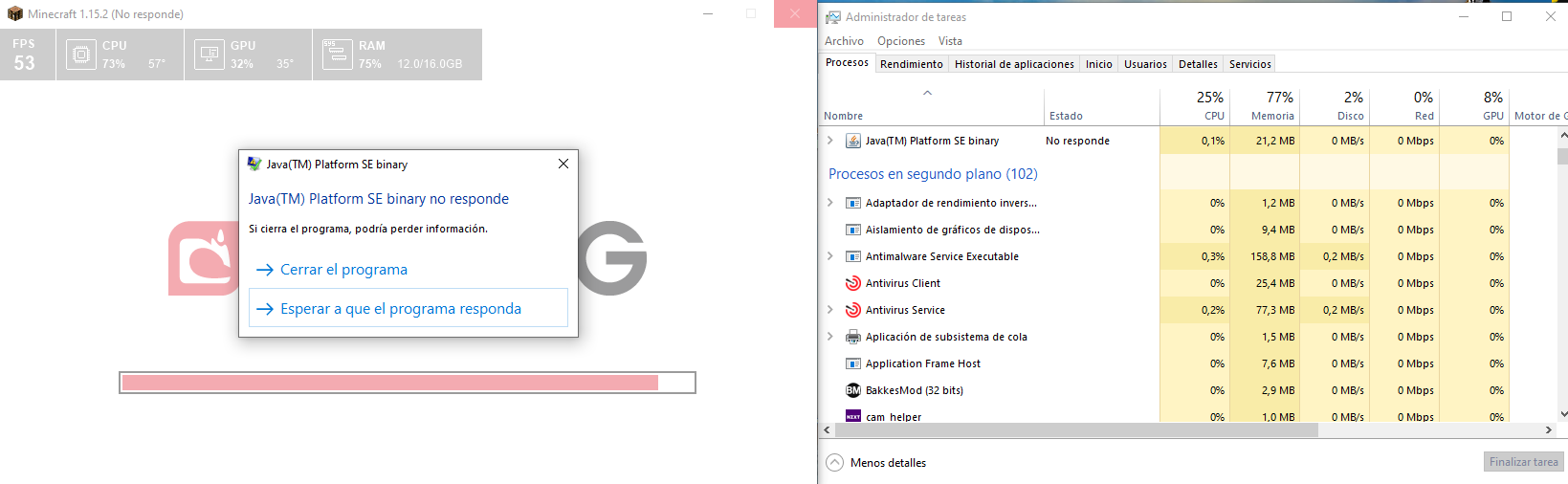
Task: Click the Adaptador de rendimiento icon
Action: (853, 203)
